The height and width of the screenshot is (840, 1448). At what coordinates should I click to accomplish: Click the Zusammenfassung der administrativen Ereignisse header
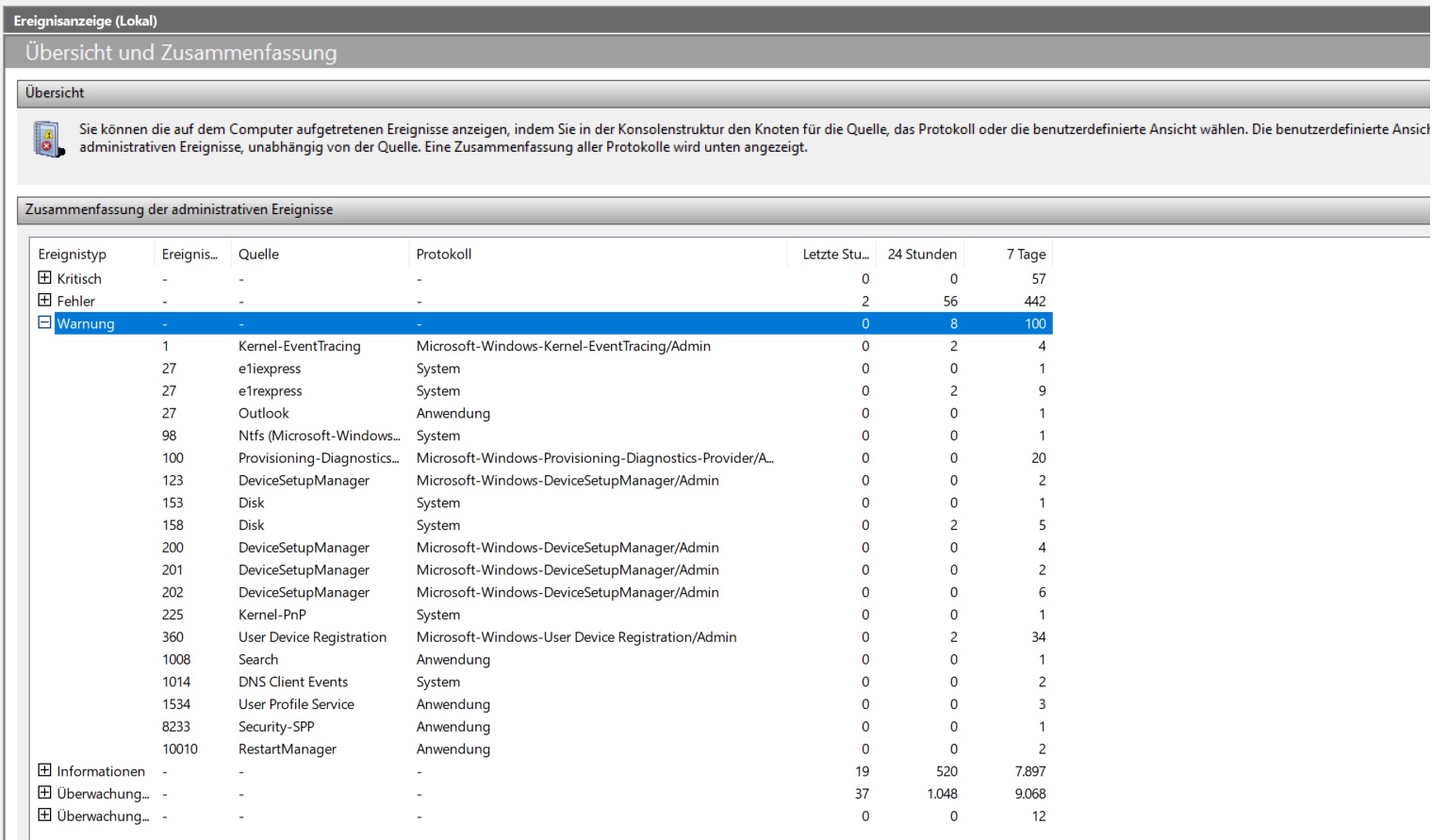[723, 209]
